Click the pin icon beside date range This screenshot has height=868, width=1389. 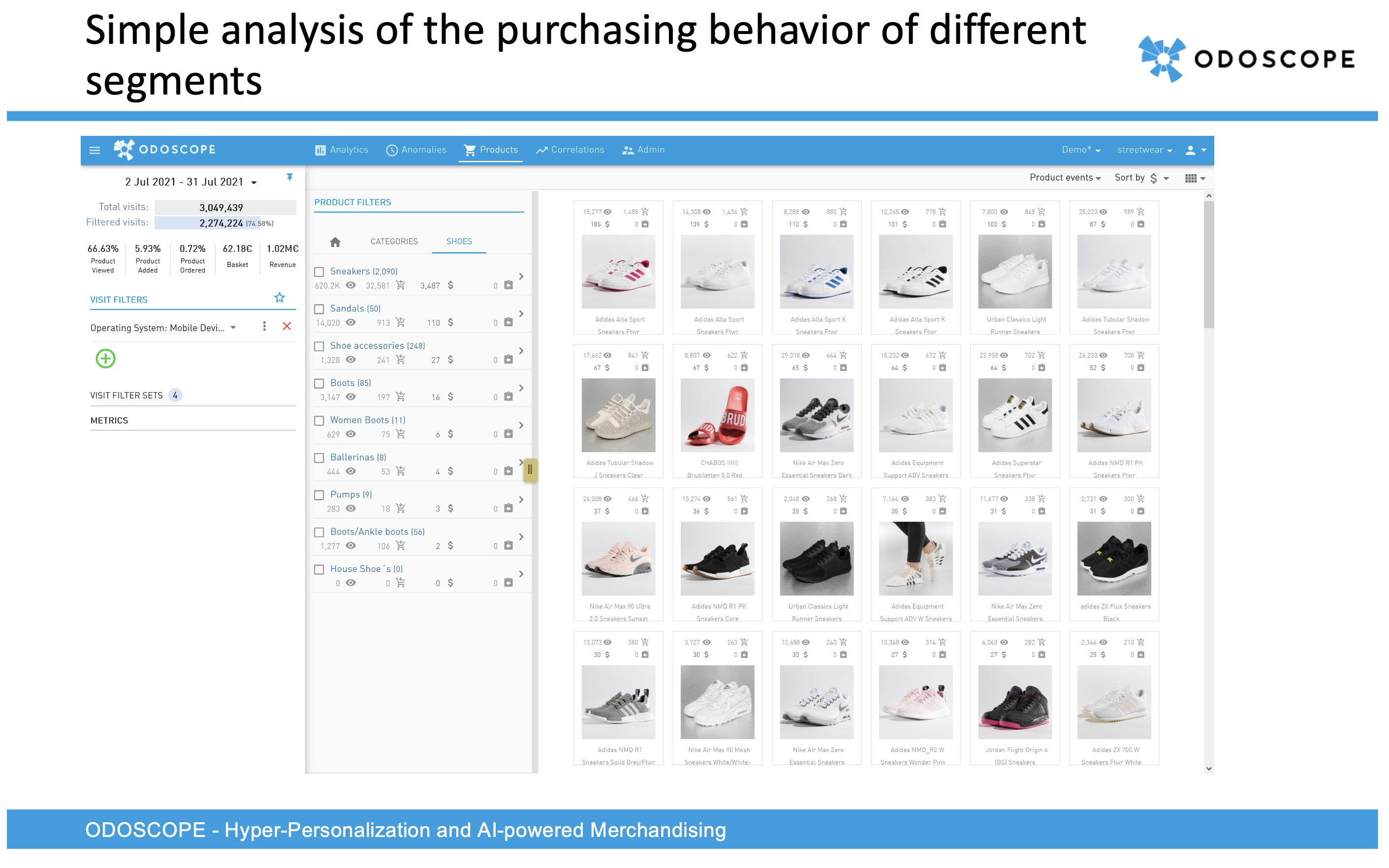(x=289, y=177)
